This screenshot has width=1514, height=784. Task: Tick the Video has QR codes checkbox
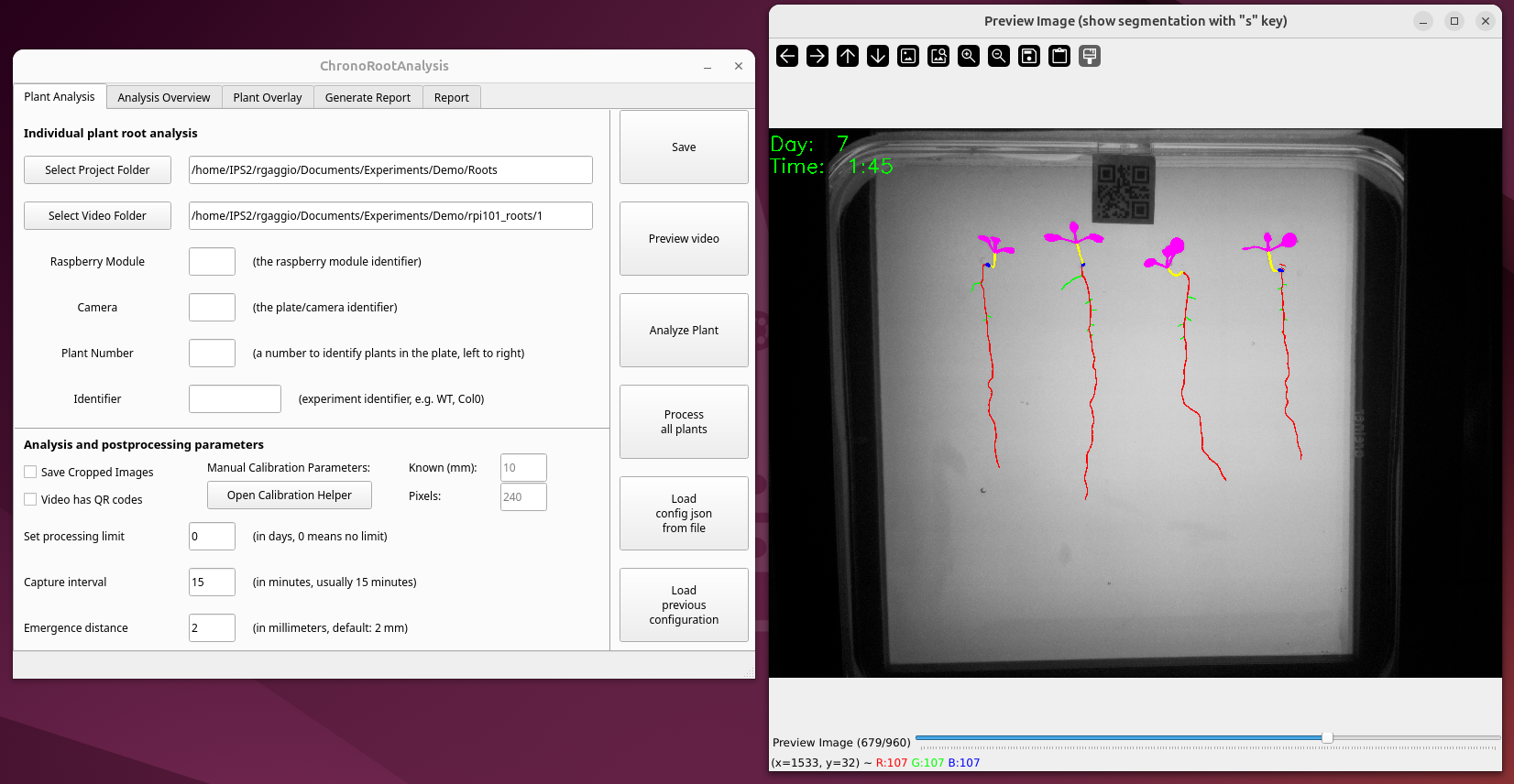coord(31,500)
